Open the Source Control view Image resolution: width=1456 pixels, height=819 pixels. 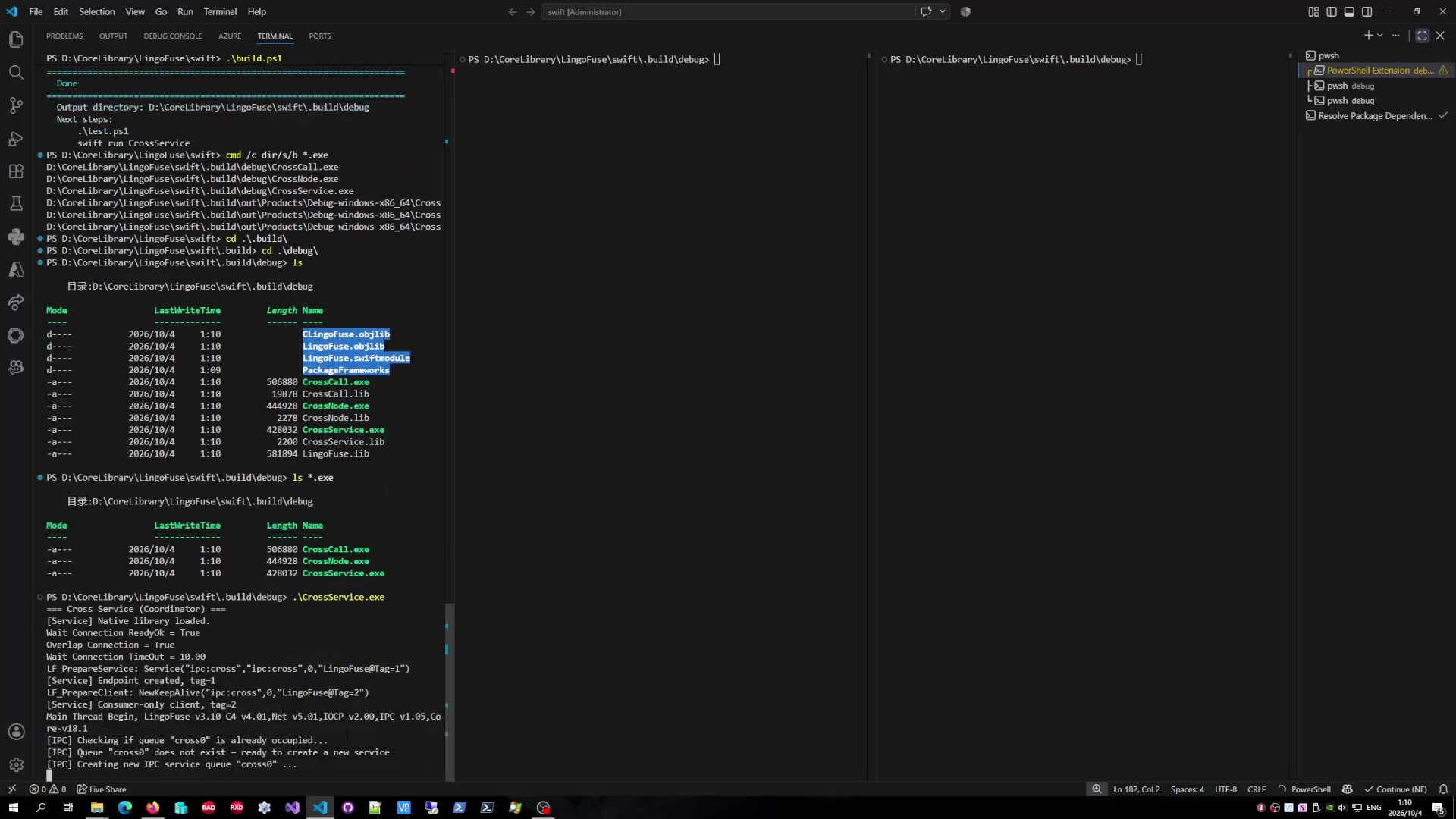(x=16, y=105)
